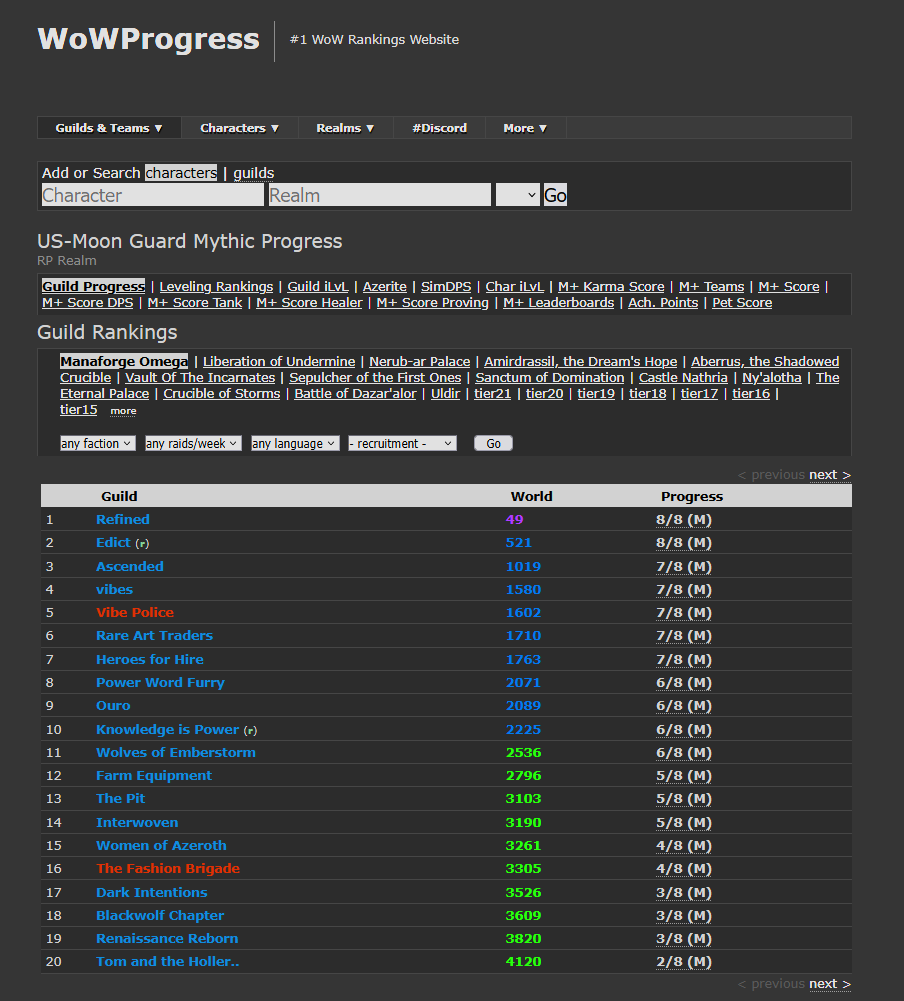The width and height of the screenshot is (904, 1001).
Task: Select the characters search mode
Action: (x=181, y=173)
